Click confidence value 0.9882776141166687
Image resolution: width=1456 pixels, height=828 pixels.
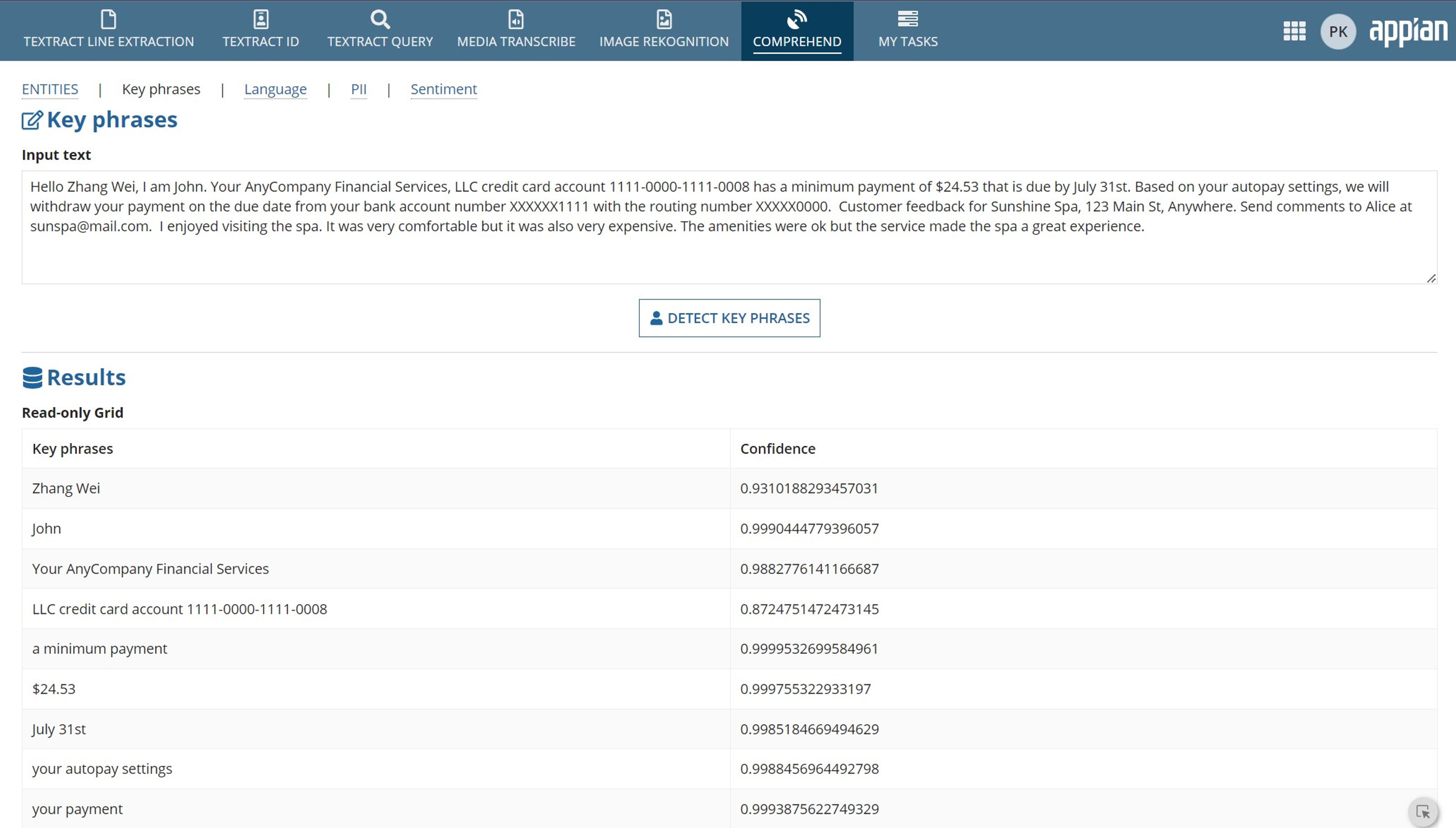point(809,569)
